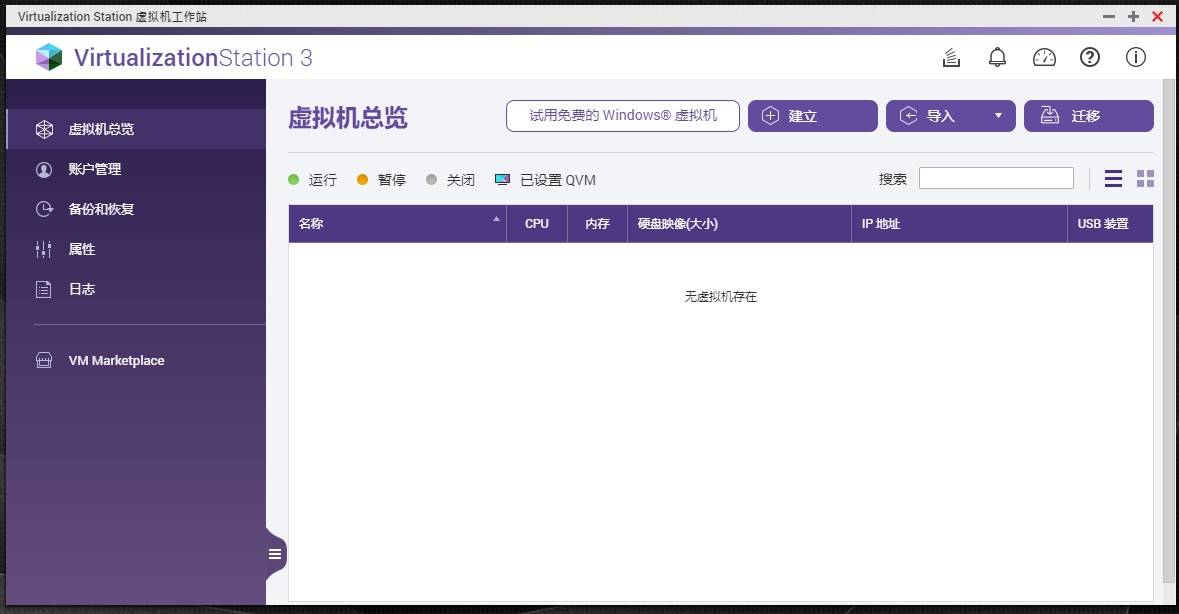Switch to grid view layout
Image resolution: width=1179 pixels, height=614 pixels.
[1145, 178]
